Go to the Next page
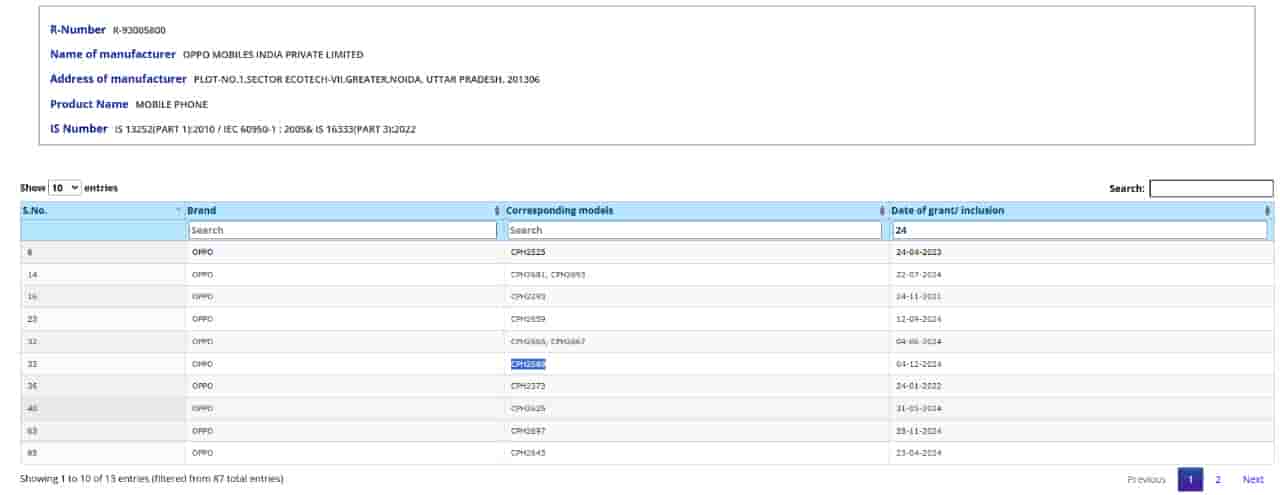Screen dimensions: 1280x495 [1253, 480]
